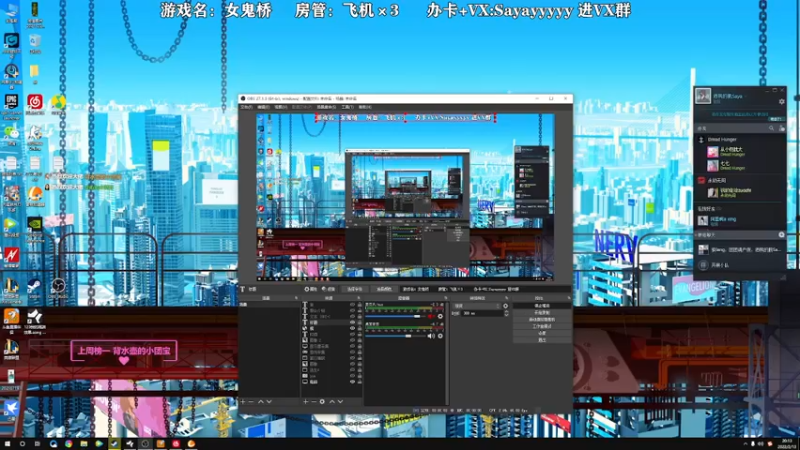Toggle visibility of the fifth source

coord(352,329)
